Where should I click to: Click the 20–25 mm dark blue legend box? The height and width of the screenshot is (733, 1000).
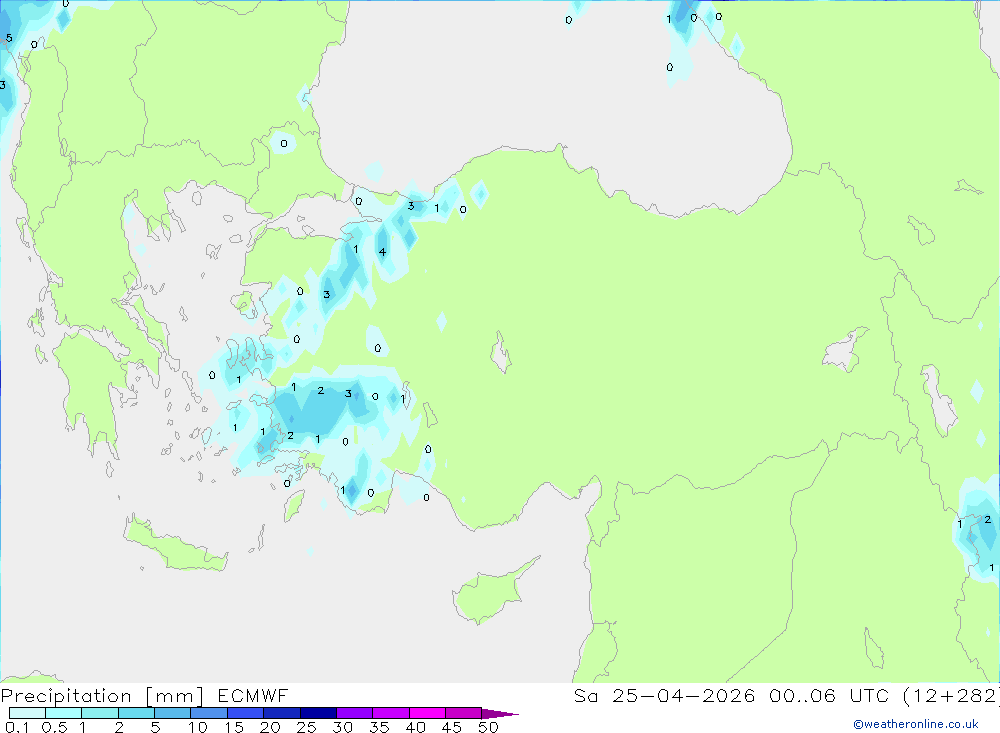pyautogui.click(x=282, y=713)
